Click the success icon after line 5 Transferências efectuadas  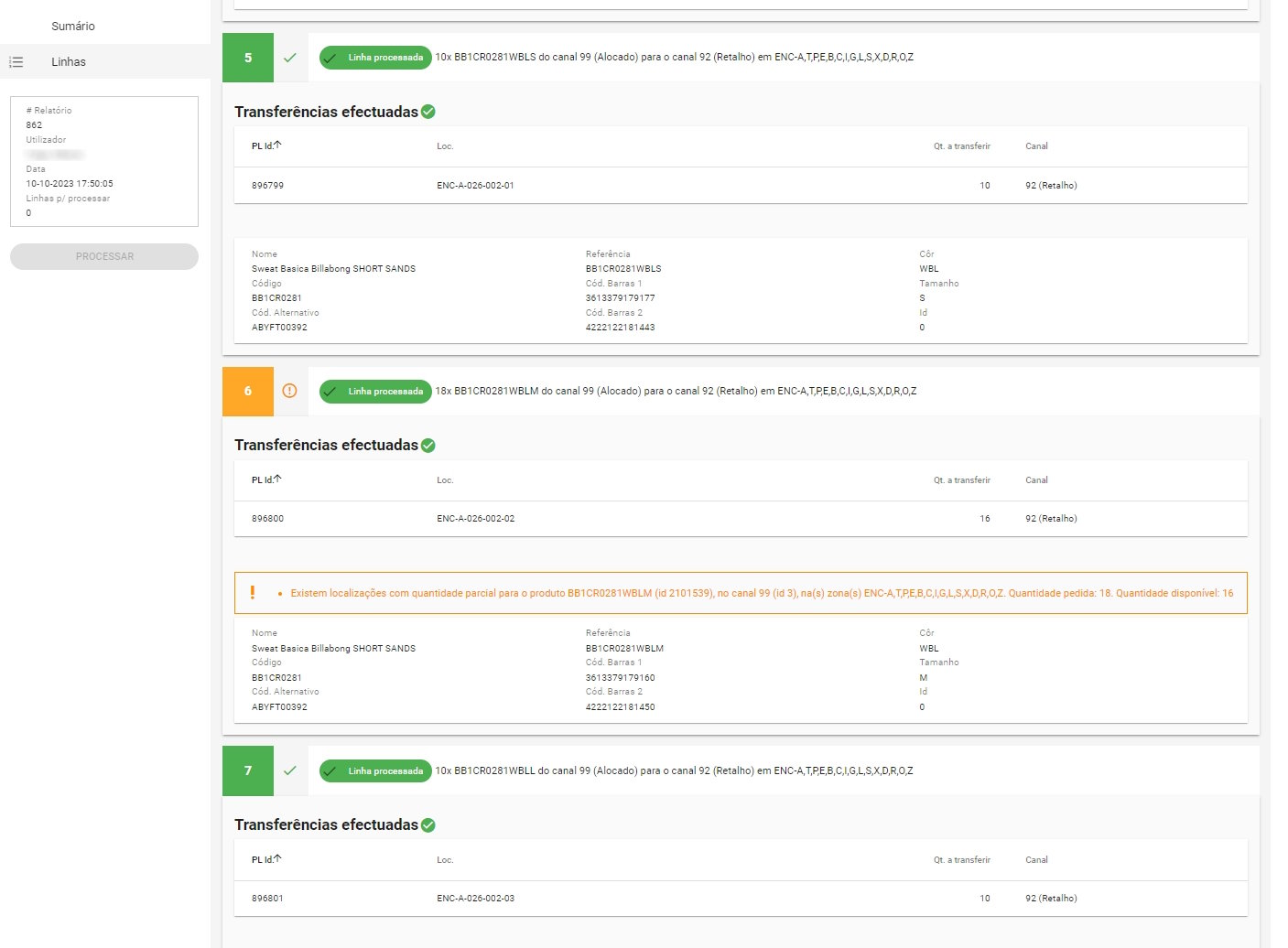coord(428,112)
